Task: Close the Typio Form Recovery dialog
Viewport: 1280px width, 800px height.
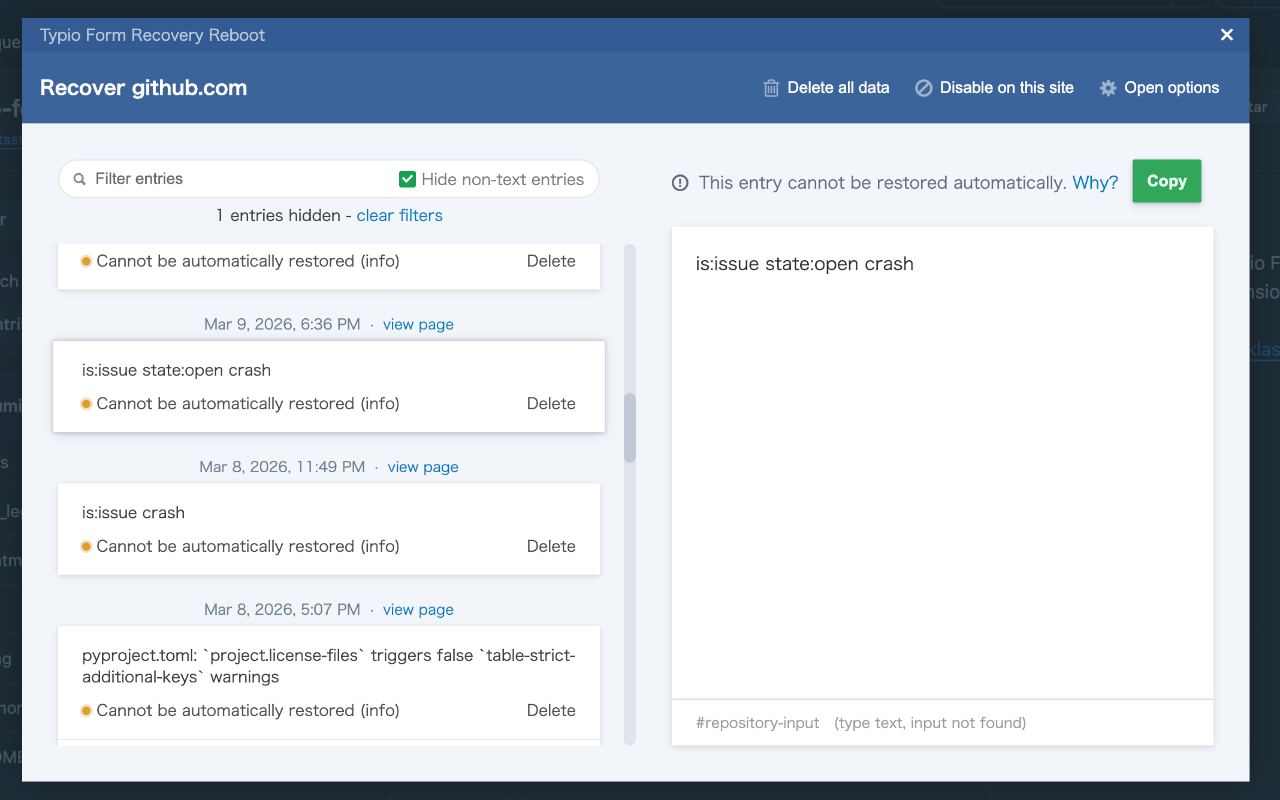Action: tap(1227, 35)
